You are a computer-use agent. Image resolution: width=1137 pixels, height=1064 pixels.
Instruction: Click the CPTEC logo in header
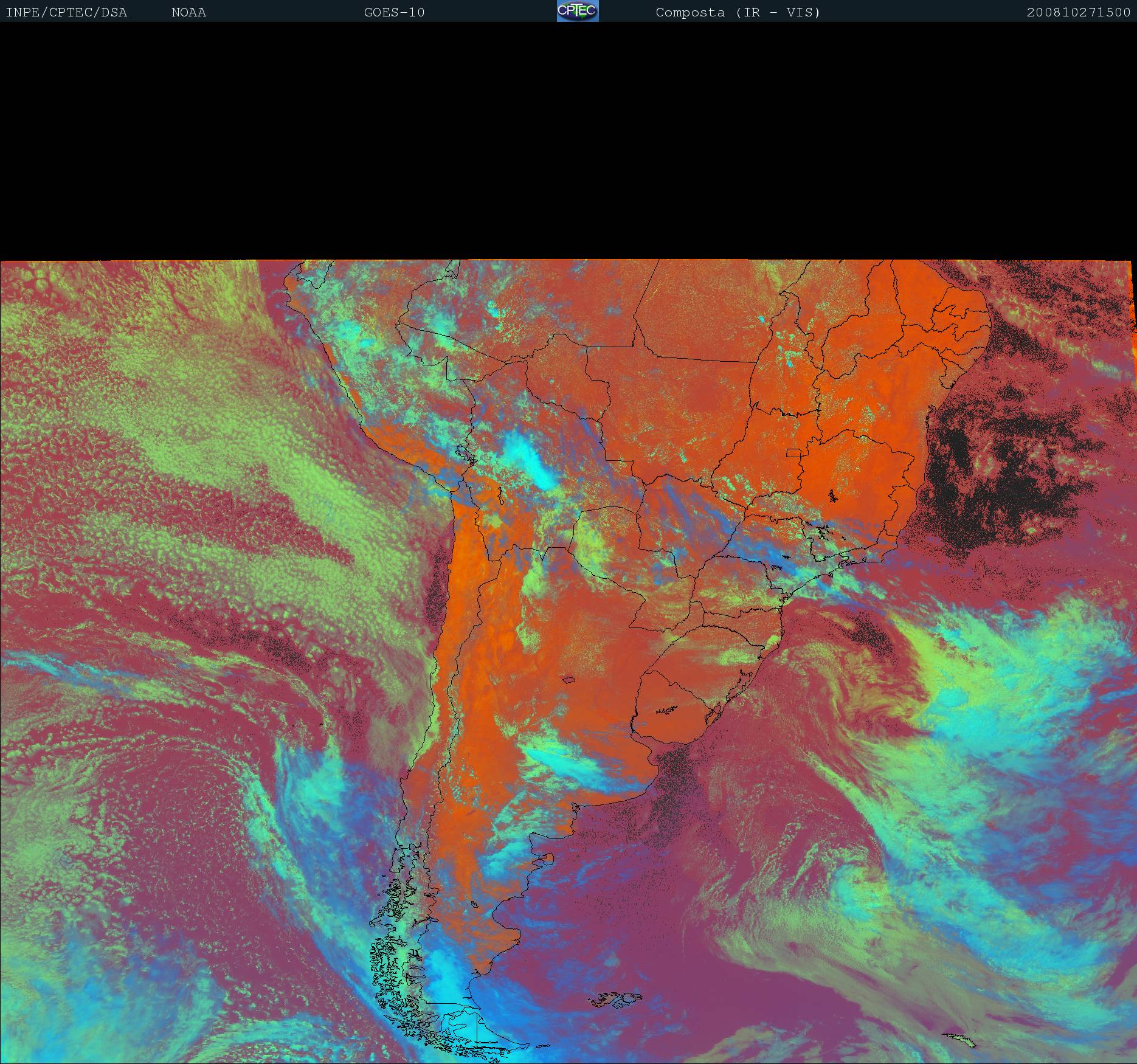pos(578,11)
